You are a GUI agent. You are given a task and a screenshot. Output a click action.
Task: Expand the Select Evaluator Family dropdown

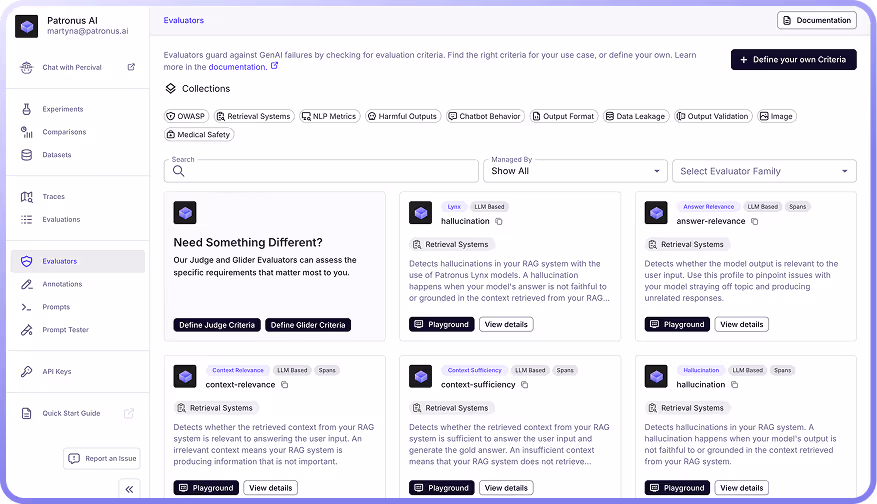[x=764, y=171]
